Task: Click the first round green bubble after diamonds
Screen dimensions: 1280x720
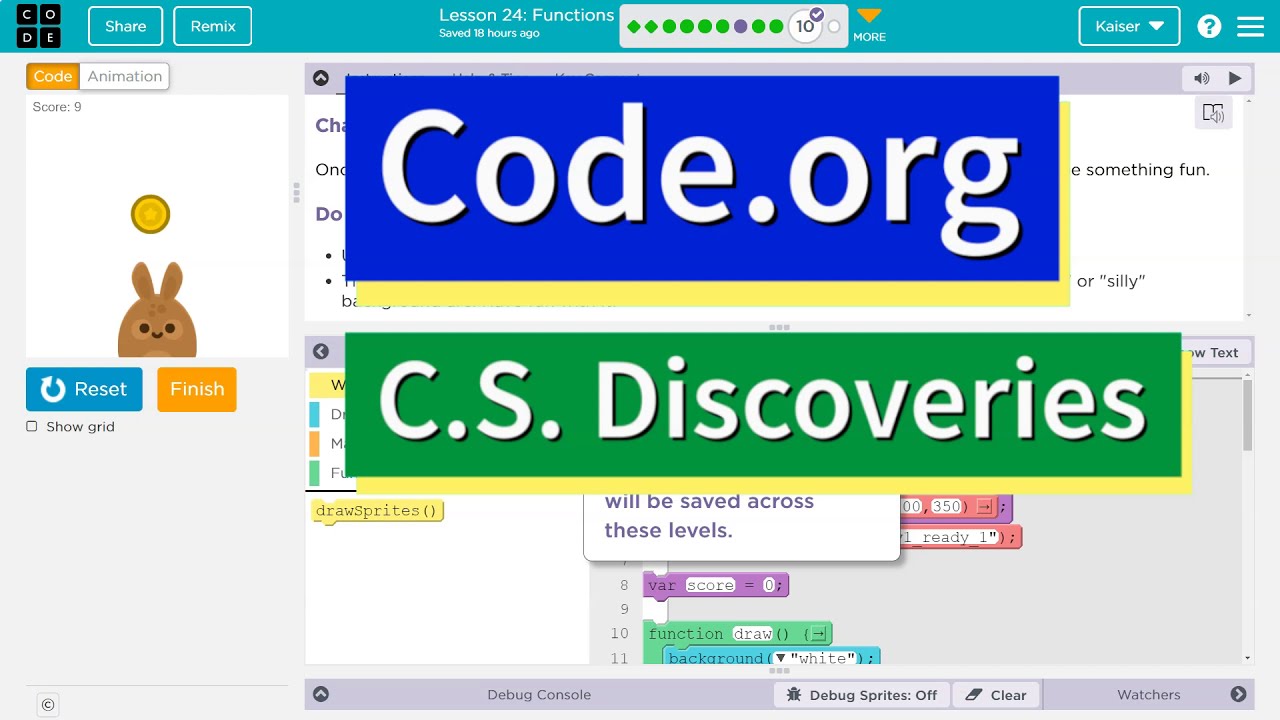Action: (669, 26)
